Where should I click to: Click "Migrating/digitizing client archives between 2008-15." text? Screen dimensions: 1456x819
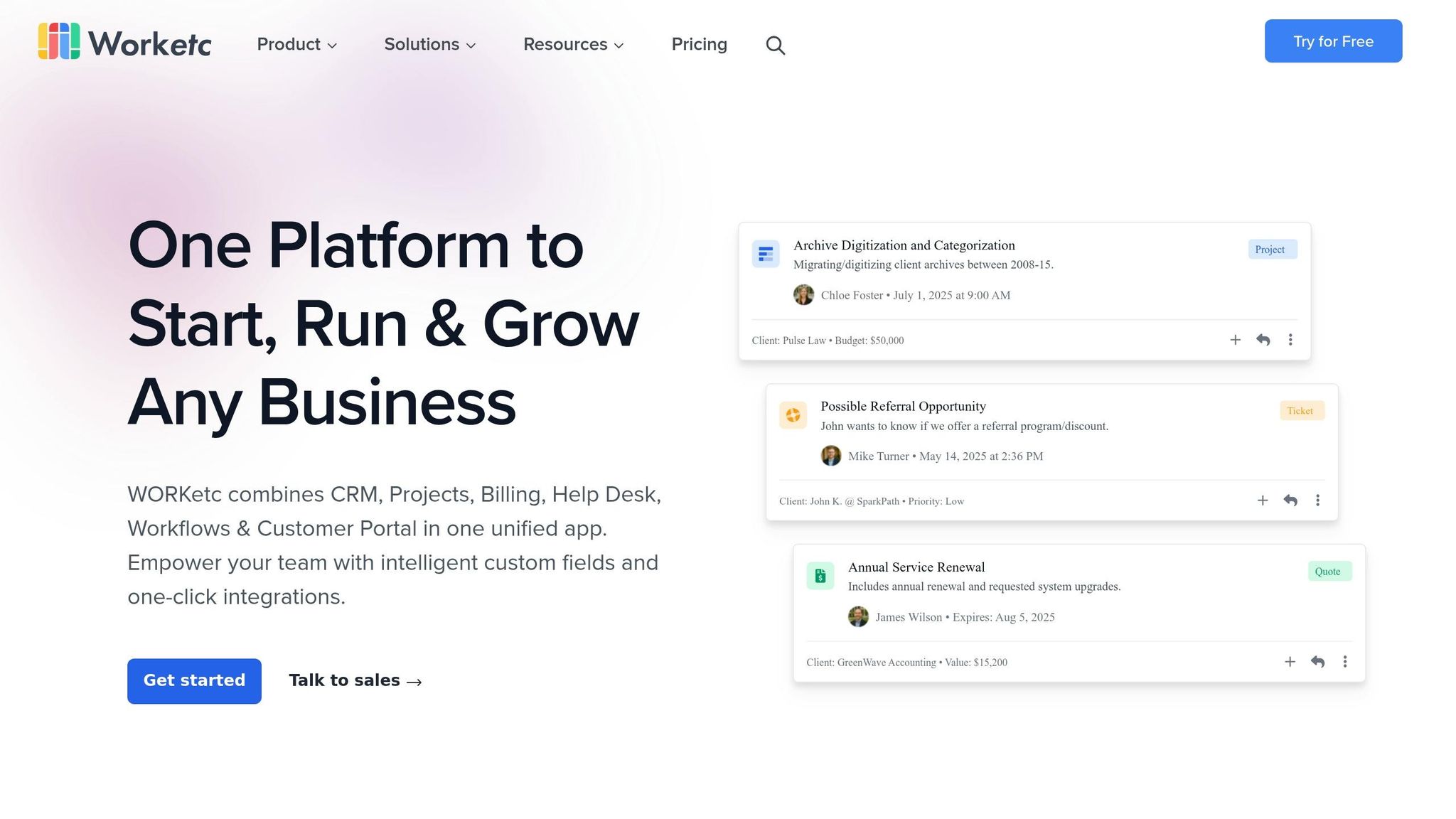point(923,264)
